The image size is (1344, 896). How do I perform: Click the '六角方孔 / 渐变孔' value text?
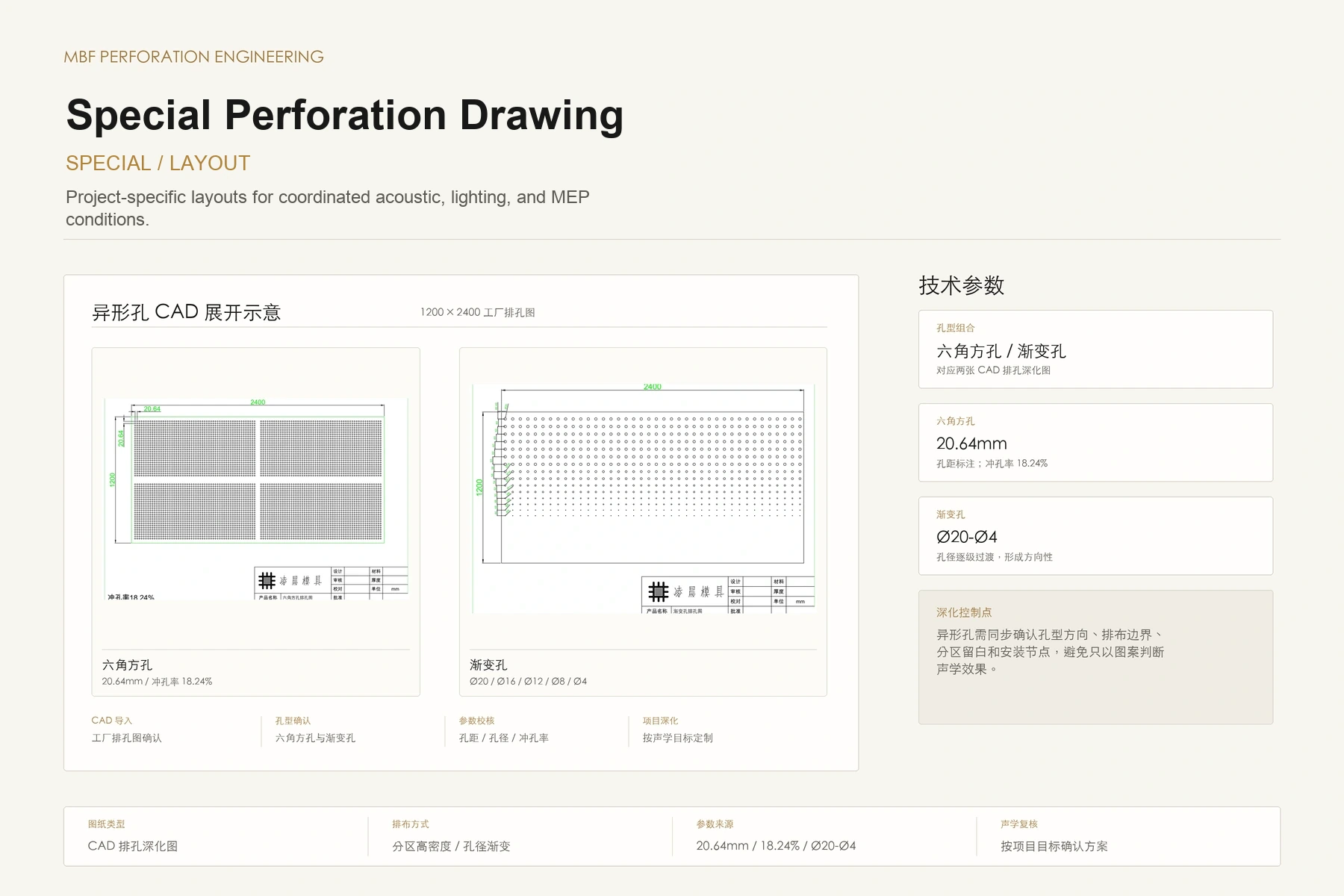pos(1001,351)
